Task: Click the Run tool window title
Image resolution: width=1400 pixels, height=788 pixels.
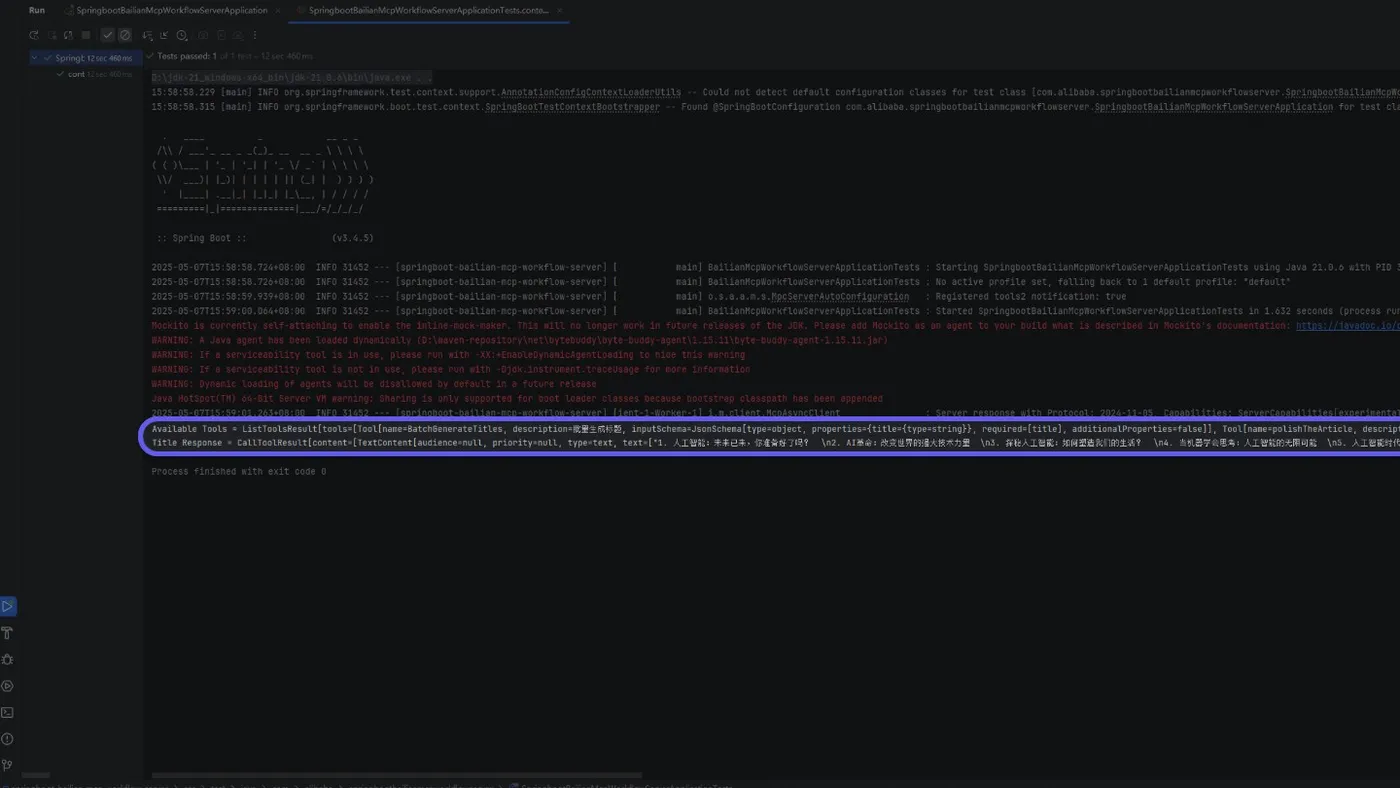Action: [37, 10]
